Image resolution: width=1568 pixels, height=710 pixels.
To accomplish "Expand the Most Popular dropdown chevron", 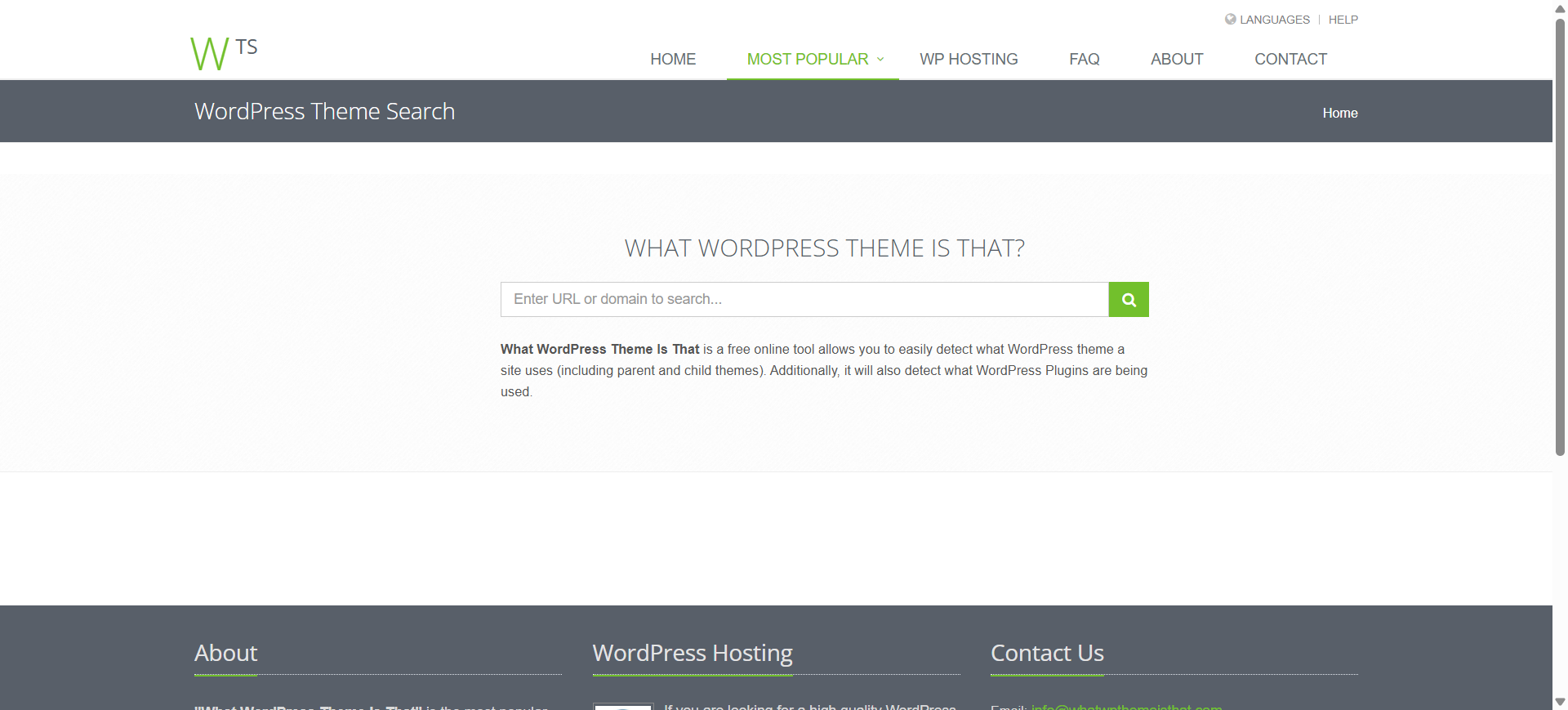I will (x=880, y=60).
